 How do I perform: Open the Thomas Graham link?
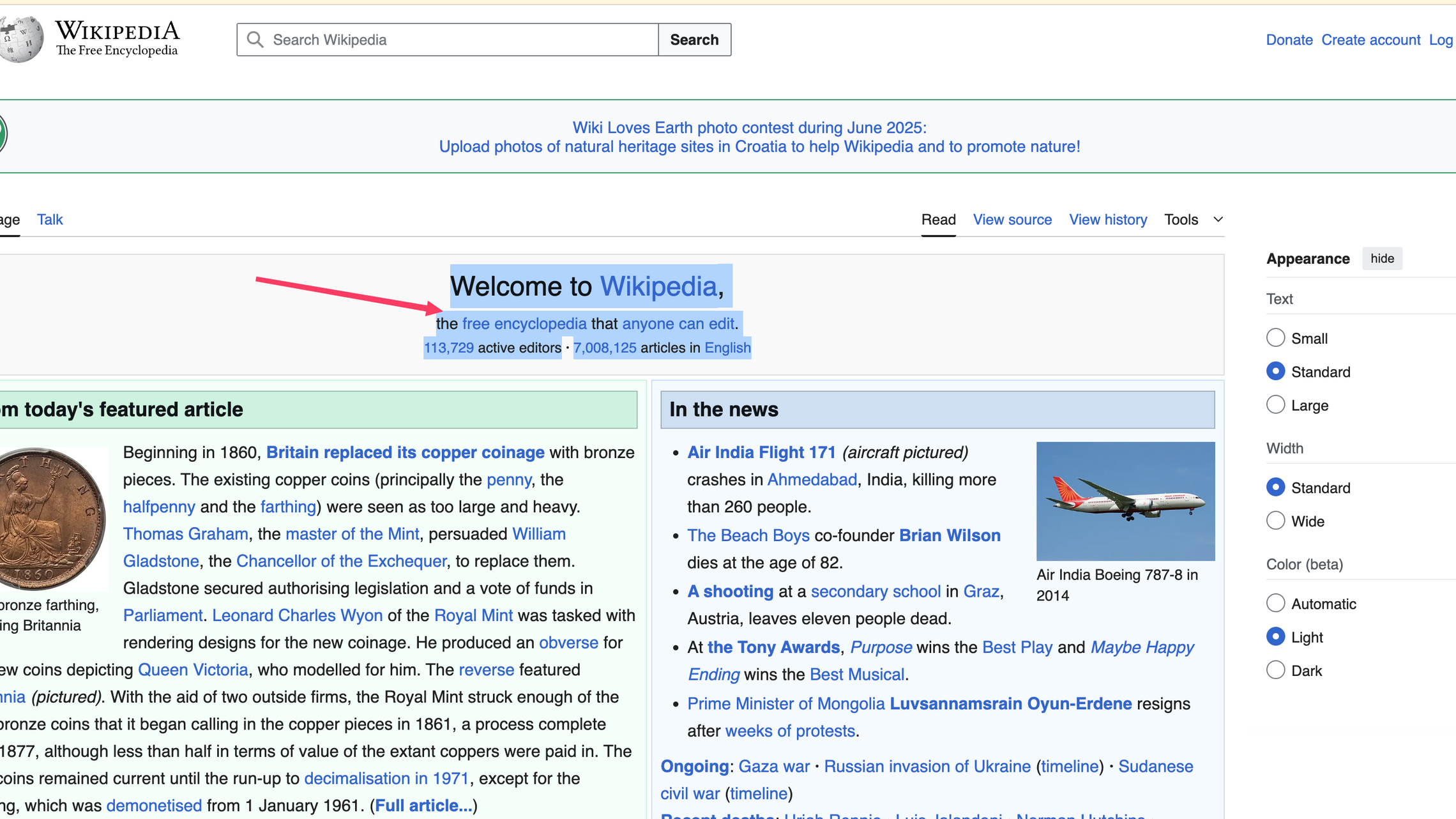point(185,534)
